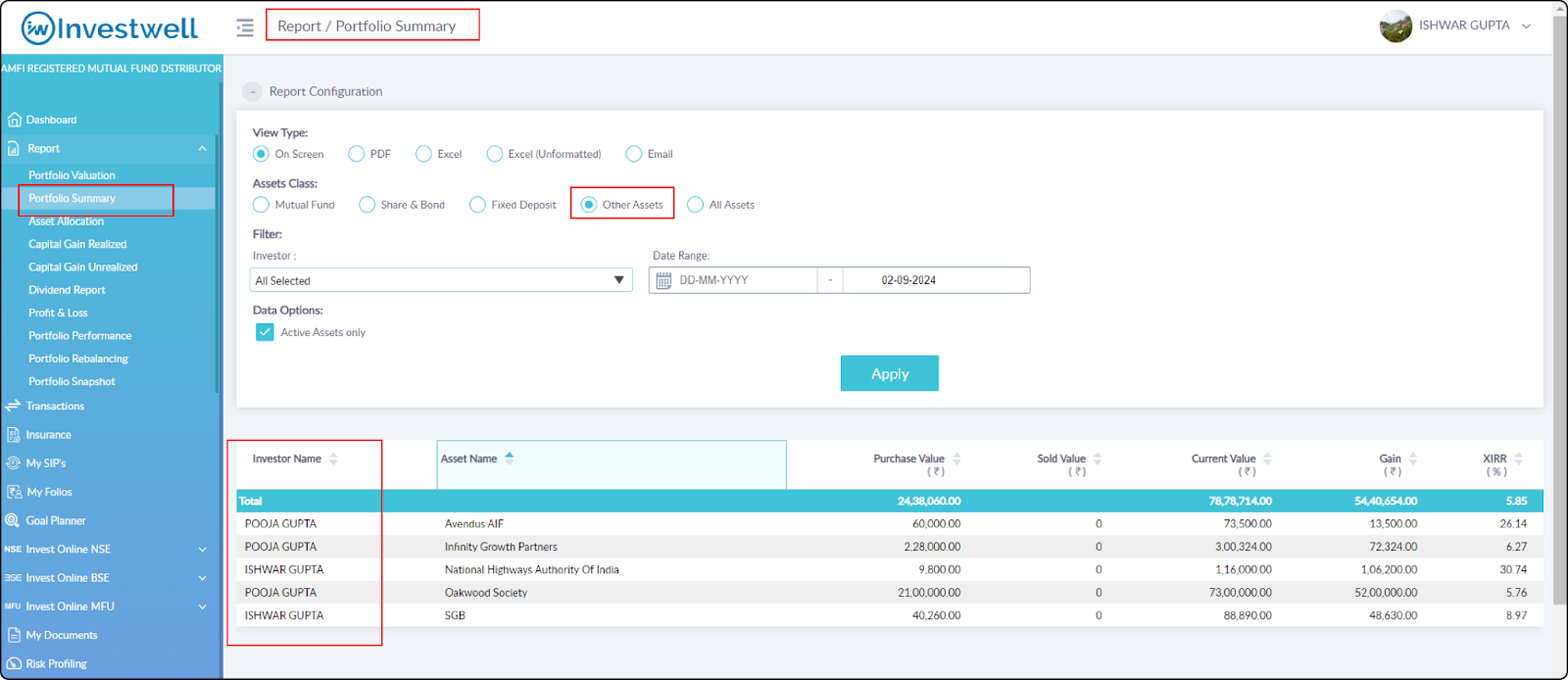Click the 02-09-2024 end date field
This screenshot has width=1568, height=680.
936,280
